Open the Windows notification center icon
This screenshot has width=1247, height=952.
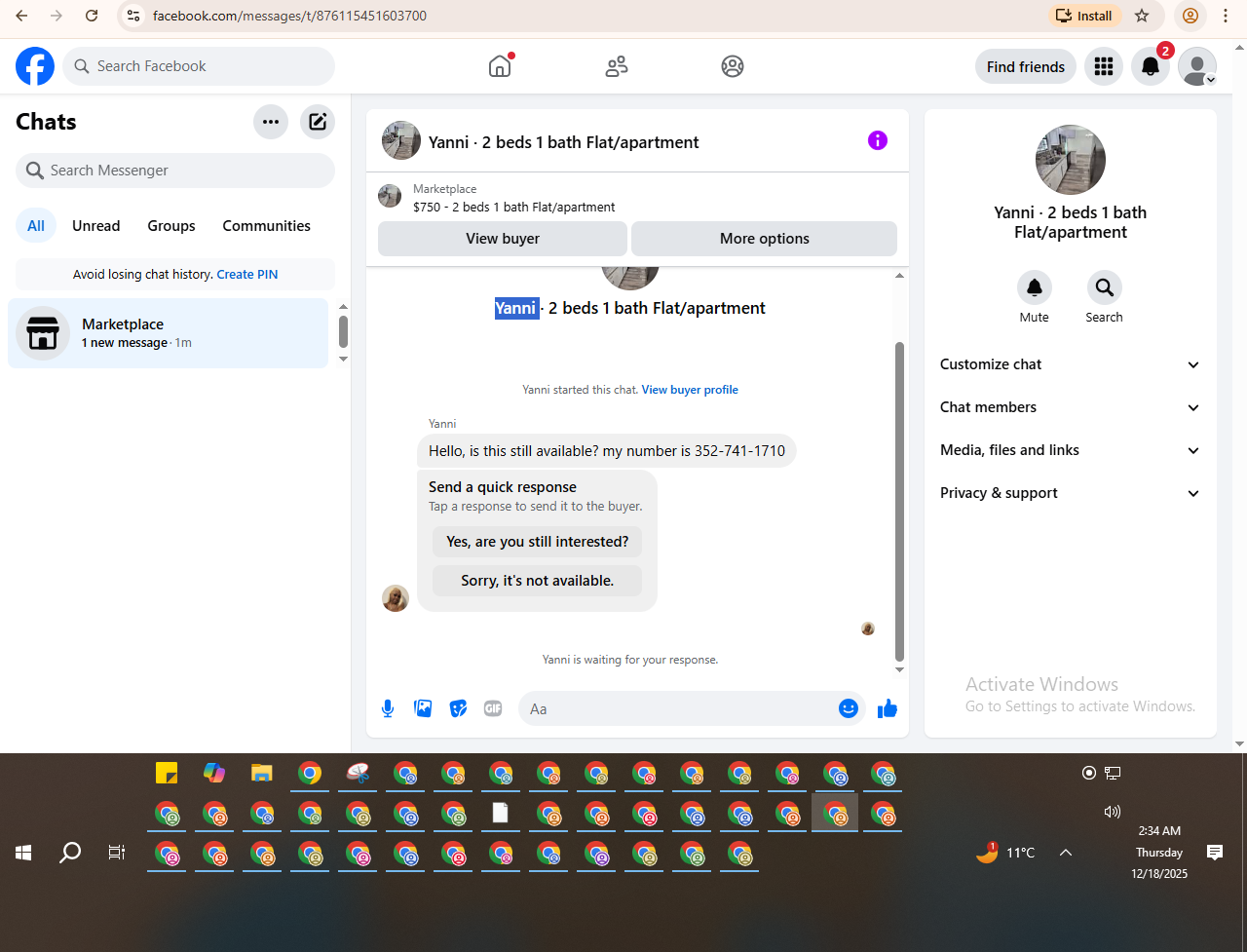[1215, 853]
